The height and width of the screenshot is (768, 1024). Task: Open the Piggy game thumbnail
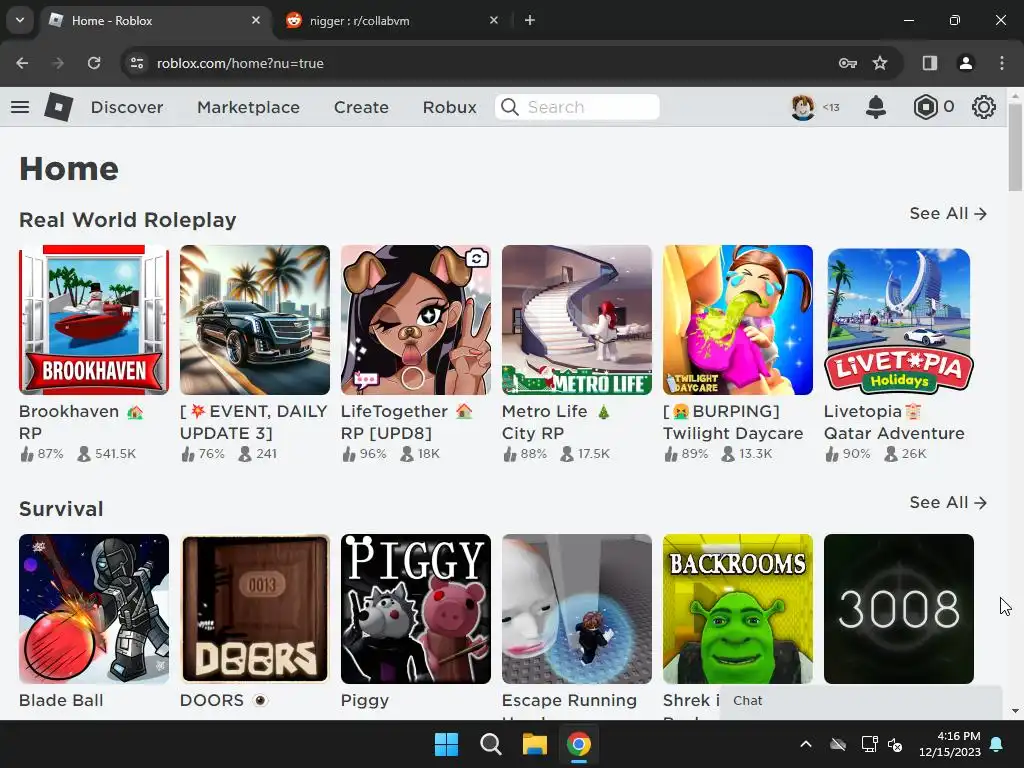tap(416, 609)
